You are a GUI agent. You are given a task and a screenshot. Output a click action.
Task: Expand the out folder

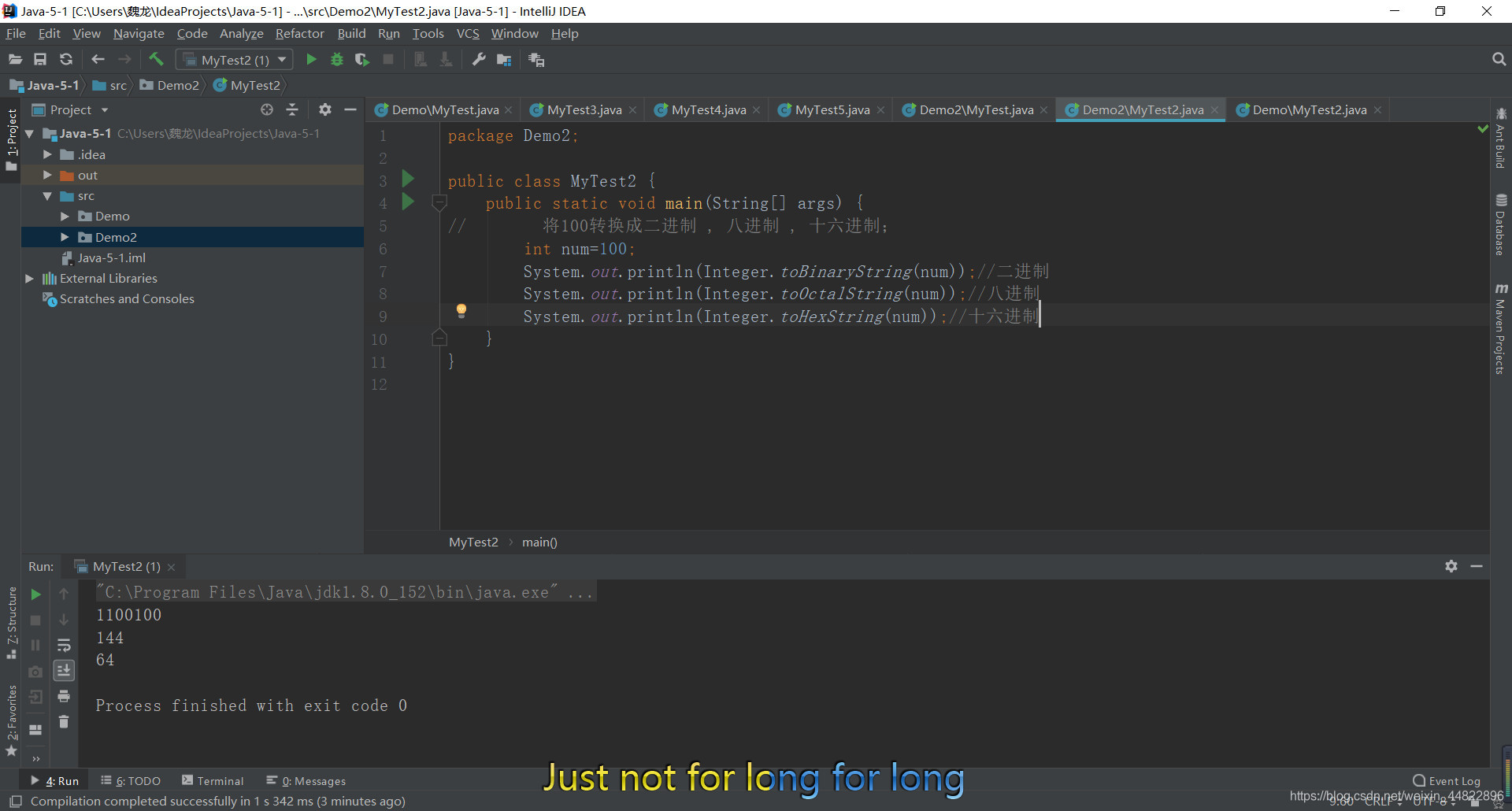pyautogui.click(x=47, y=175)
